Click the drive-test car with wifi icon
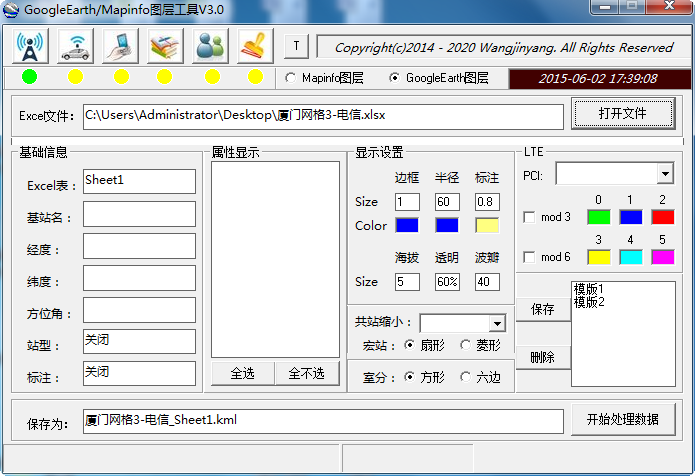 click(x=76, y=46)
